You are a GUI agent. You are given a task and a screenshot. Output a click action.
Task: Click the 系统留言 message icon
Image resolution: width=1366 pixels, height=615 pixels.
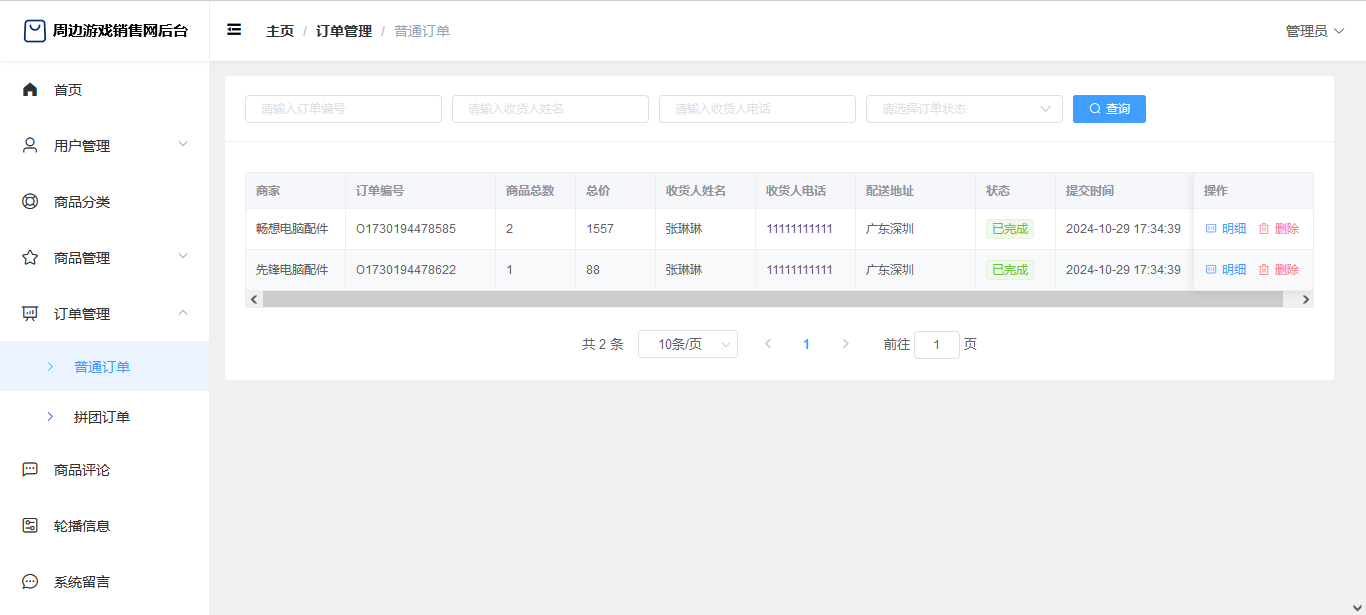[x=30, y=582]
